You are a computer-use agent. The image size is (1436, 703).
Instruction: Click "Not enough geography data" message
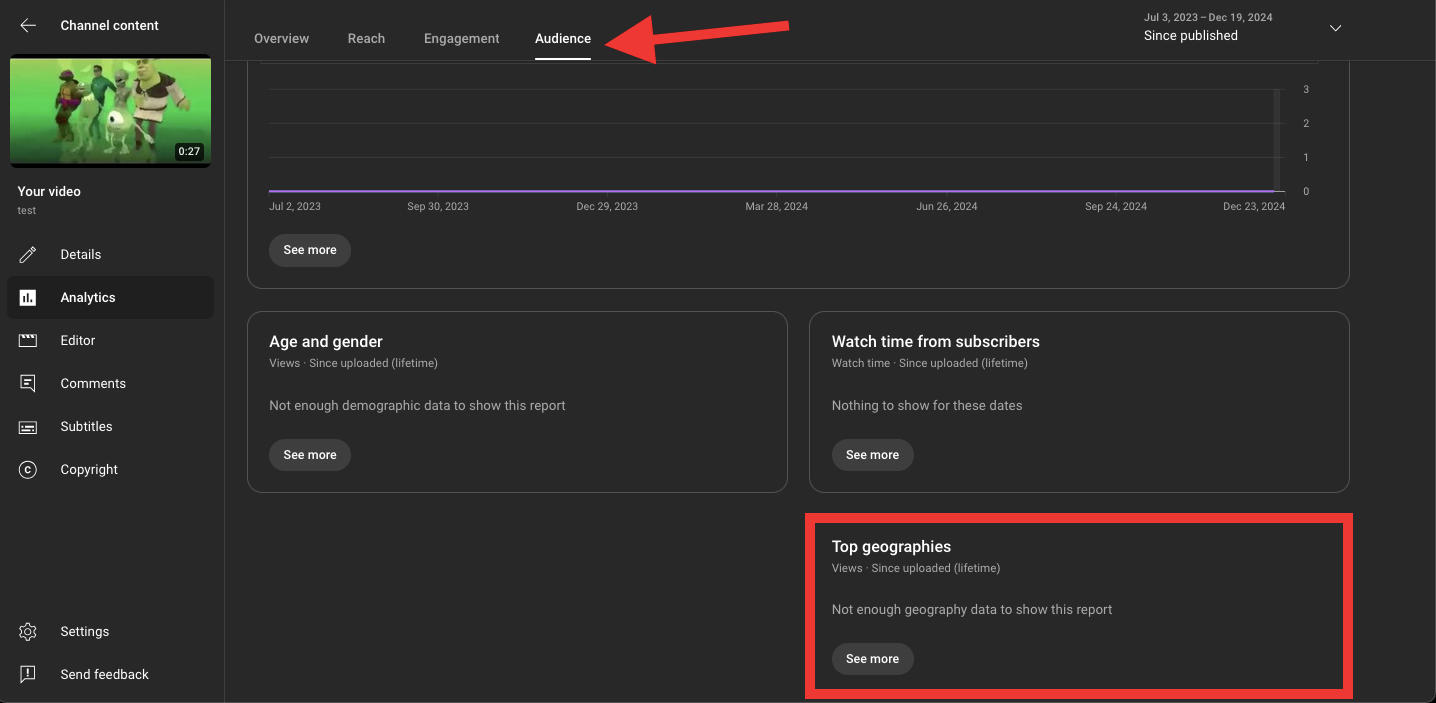coord(972,609)
